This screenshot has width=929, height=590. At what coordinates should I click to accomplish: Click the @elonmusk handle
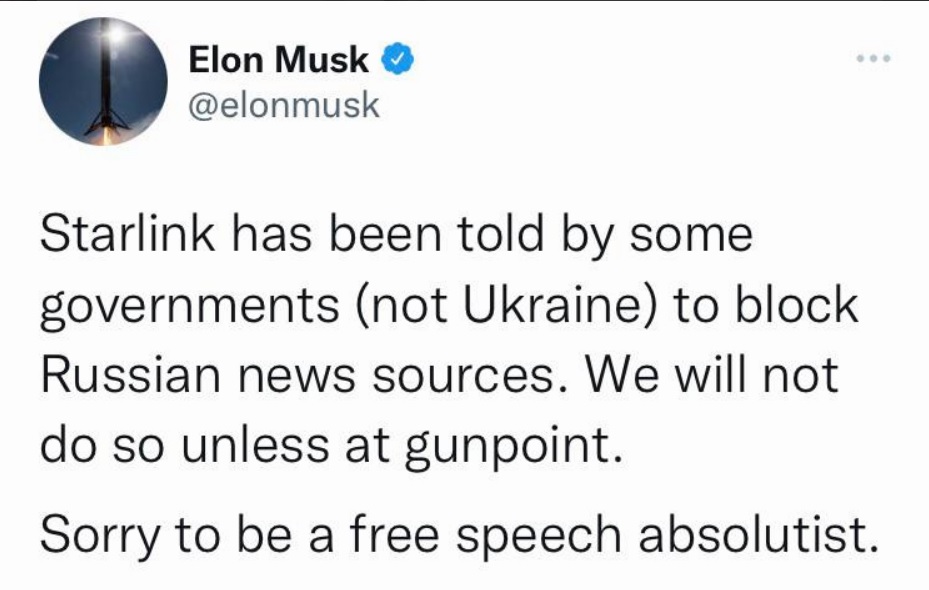click(284, 105)
